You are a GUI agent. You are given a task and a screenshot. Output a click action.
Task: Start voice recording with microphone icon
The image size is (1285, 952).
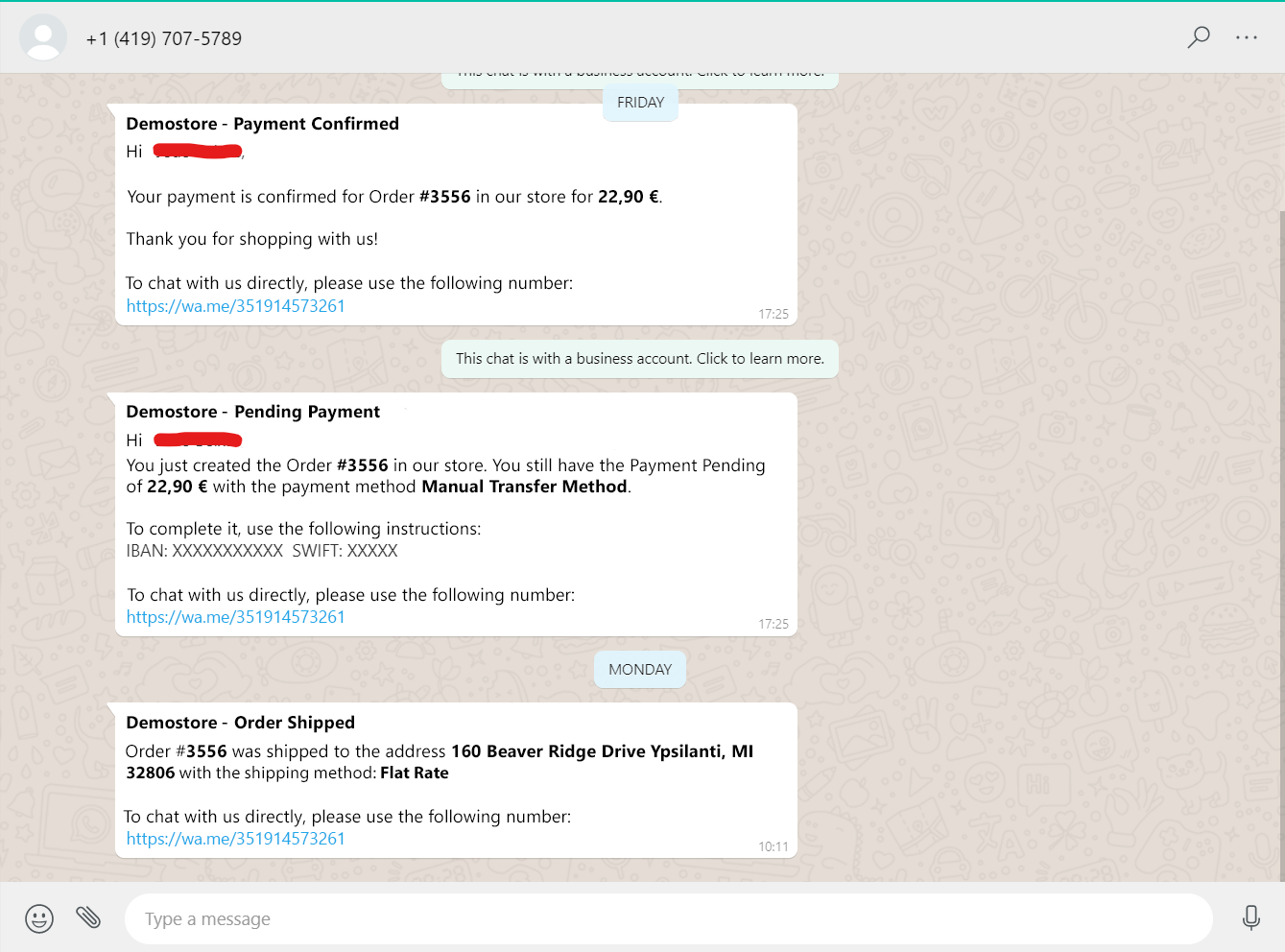1250,918
